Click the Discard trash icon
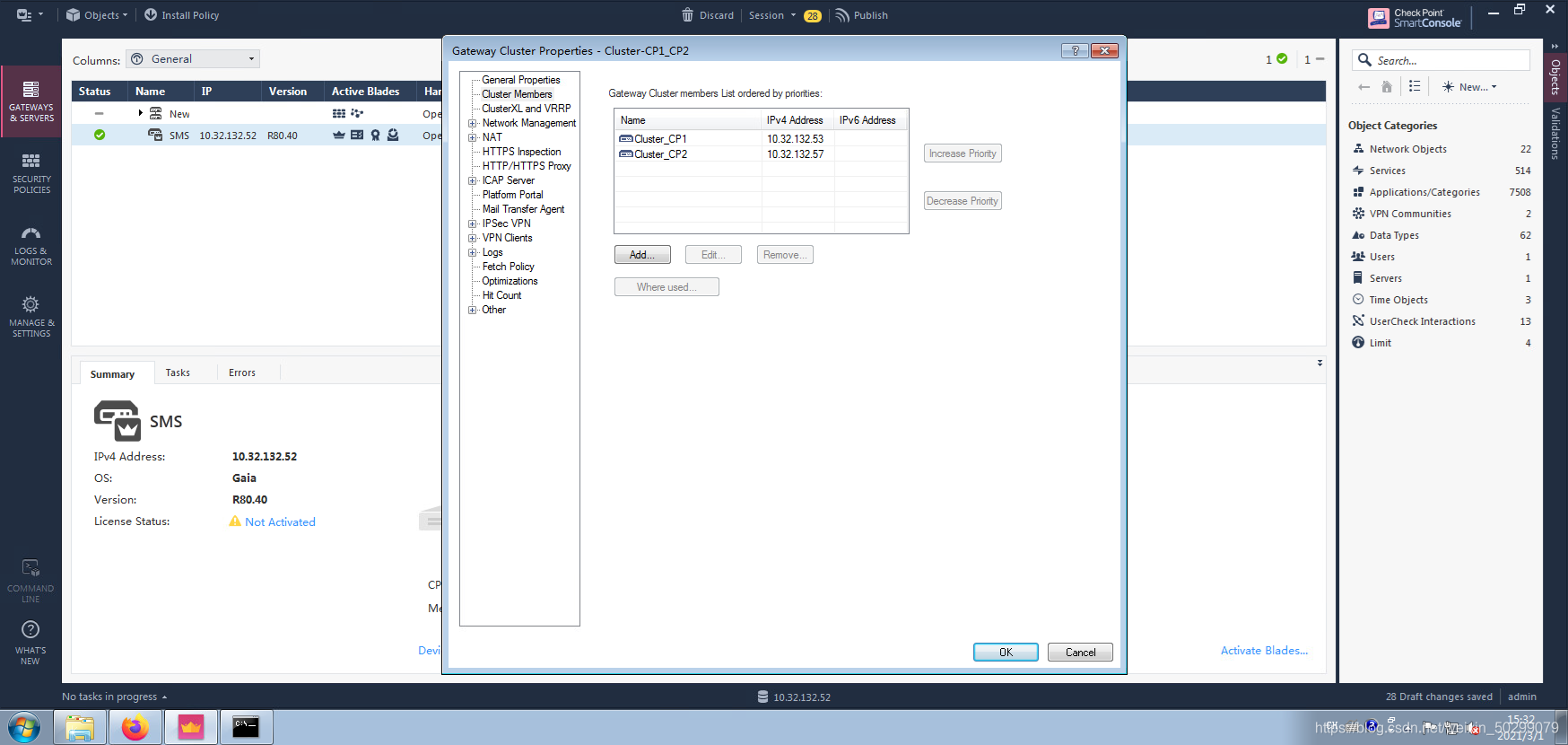Viewport: 1568px width, 745px height. coord(687,15)
